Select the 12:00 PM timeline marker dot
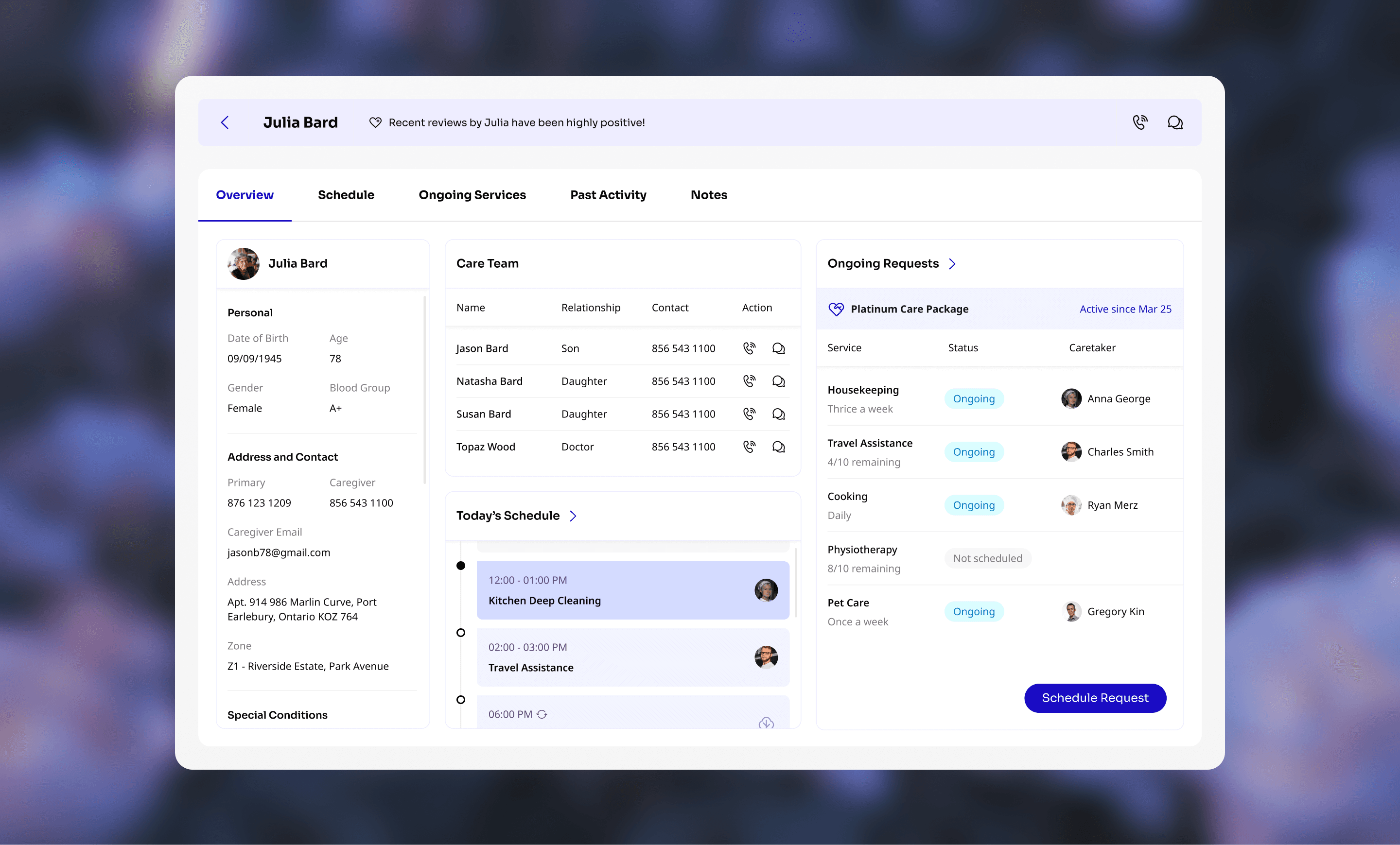This screenshot has width=1400, height=845. 461,566
